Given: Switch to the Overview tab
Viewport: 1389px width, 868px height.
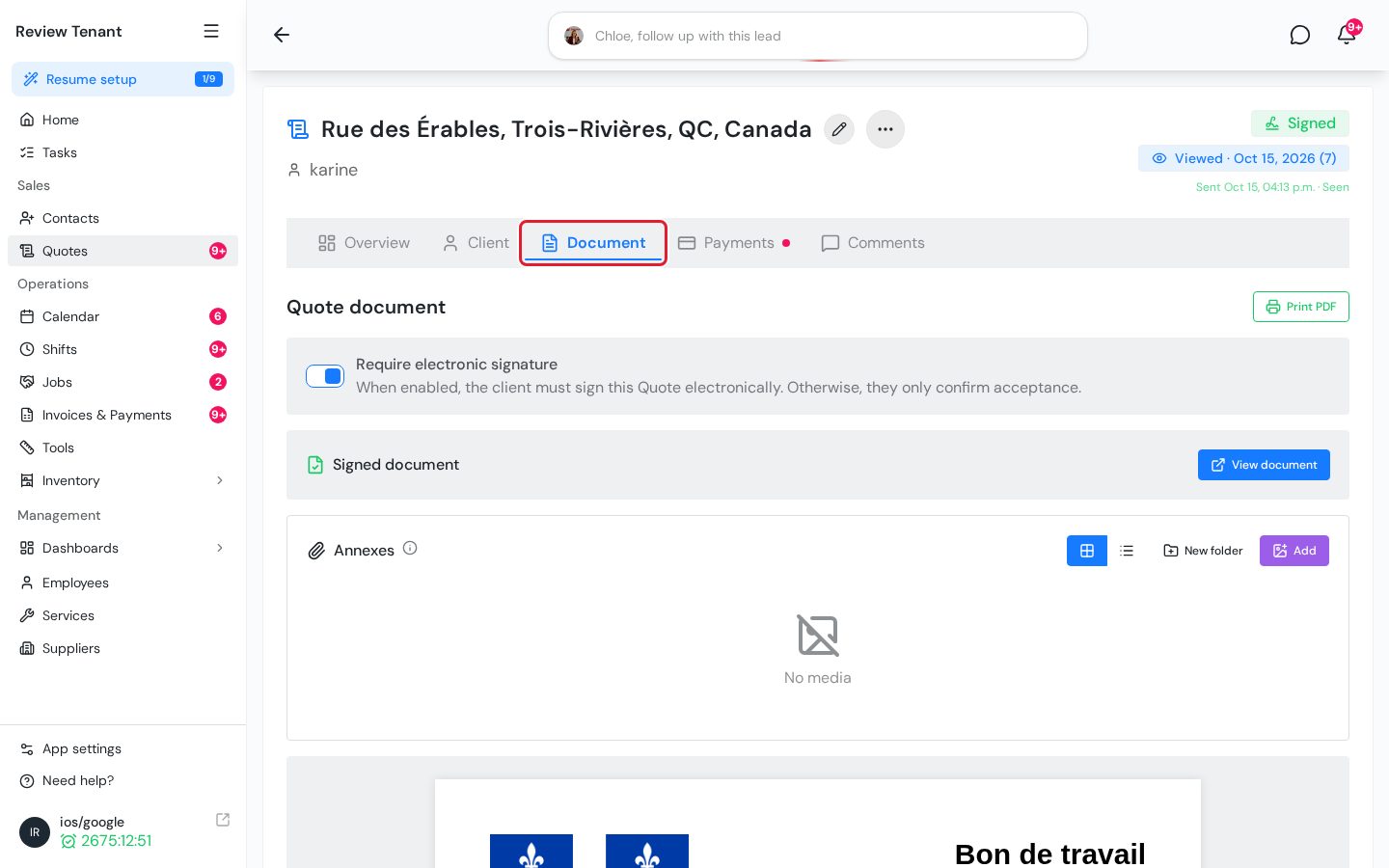Looking at the screenshot, I should click(x=364, y=243).
